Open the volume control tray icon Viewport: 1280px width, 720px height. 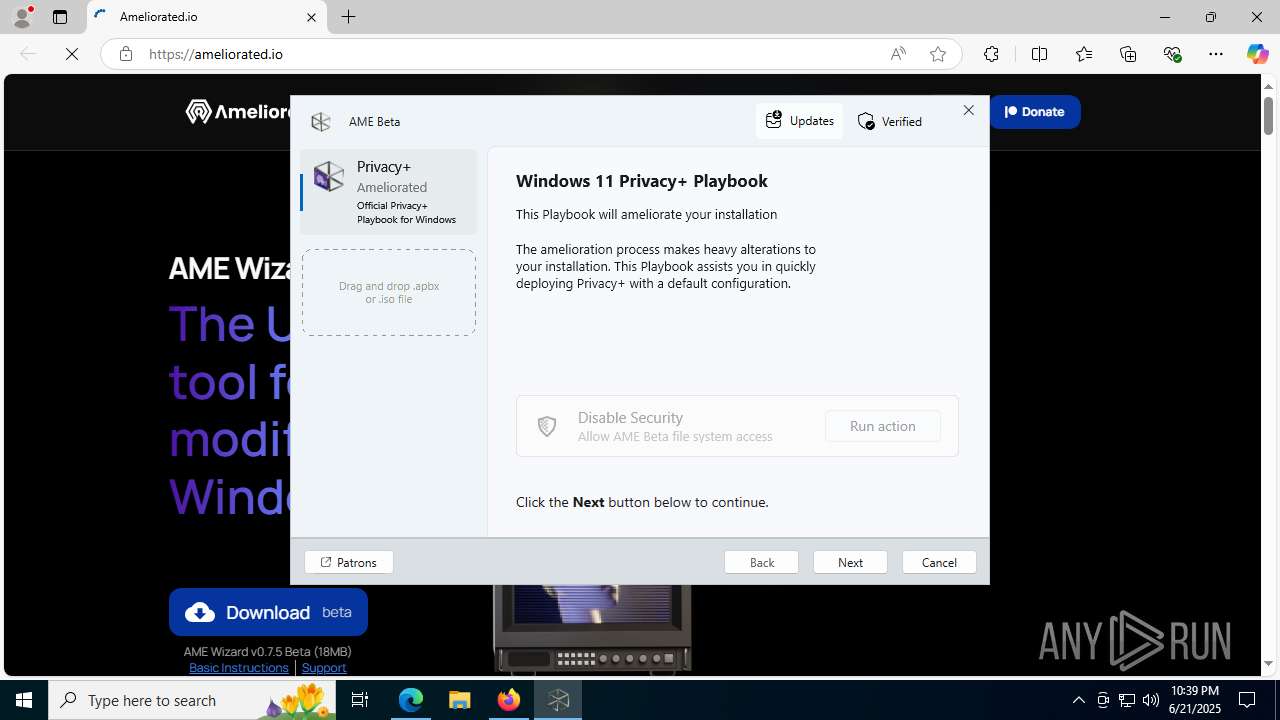[x=1150, y=700]
